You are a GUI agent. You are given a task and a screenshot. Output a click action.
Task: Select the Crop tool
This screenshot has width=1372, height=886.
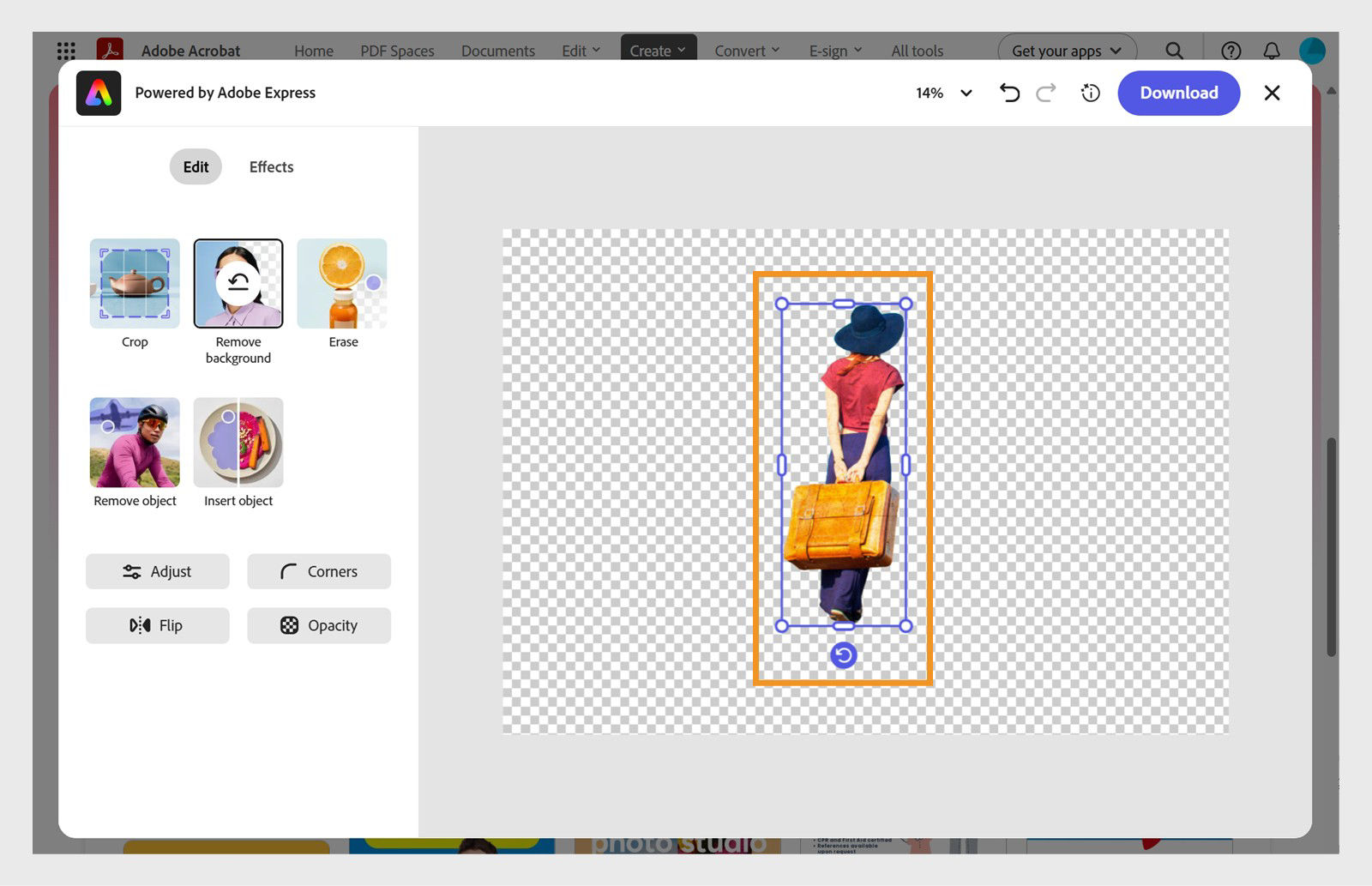click(134, 283)
